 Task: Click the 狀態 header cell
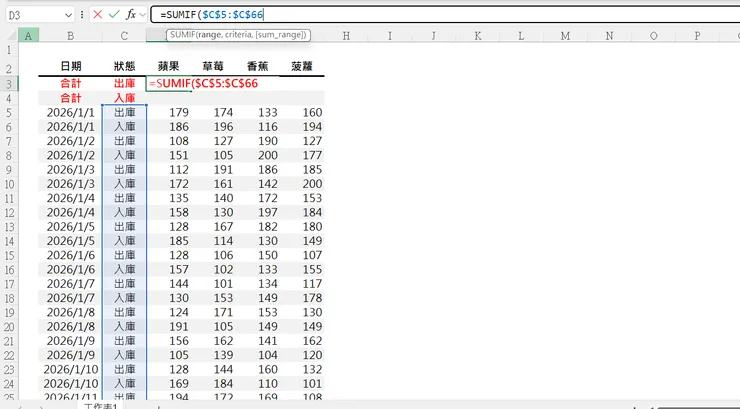(124, 67)
